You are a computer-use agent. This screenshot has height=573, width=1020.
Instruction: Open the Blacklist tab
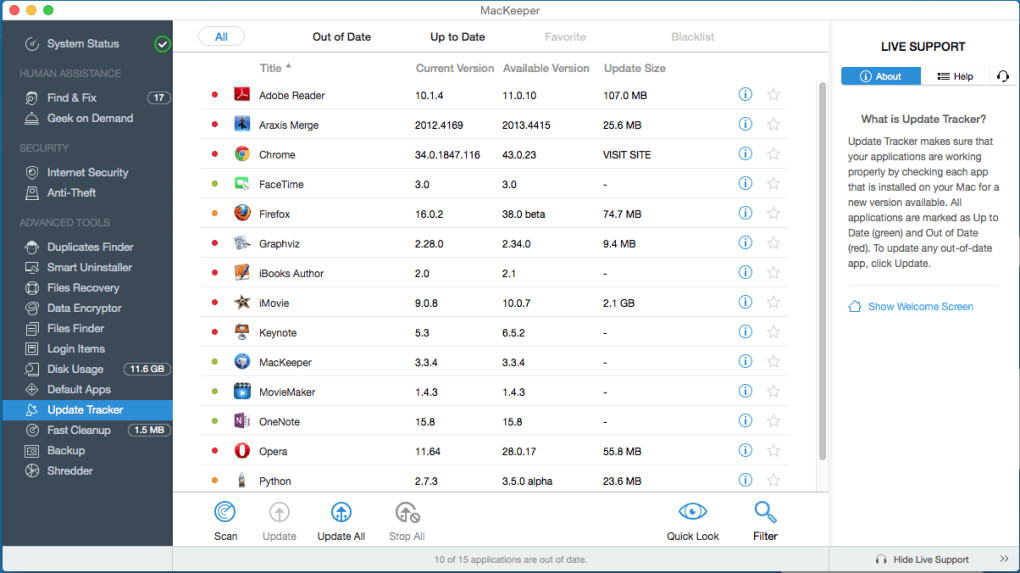(x=692, y=36)
